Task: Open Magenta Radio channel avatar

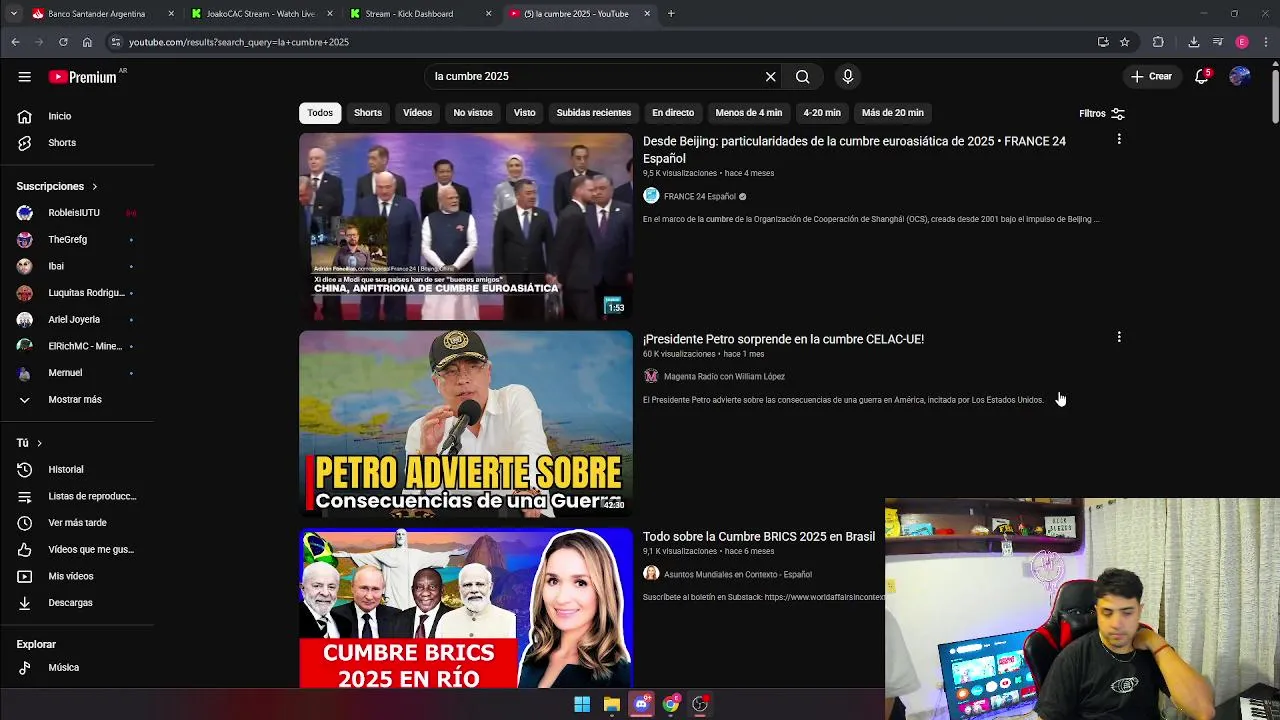Action: [651, 376]
